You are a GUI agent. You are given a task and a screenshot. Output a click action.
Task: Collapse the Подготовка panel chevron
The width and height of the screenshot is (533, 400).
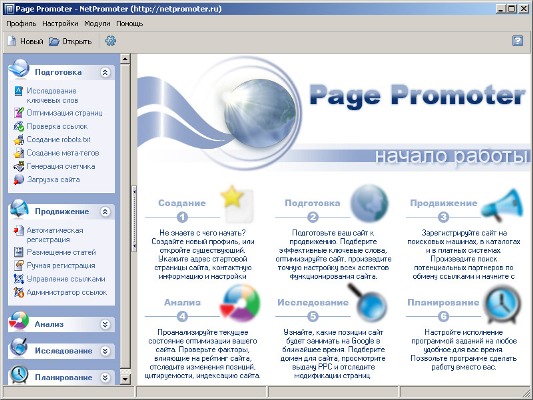105,72
